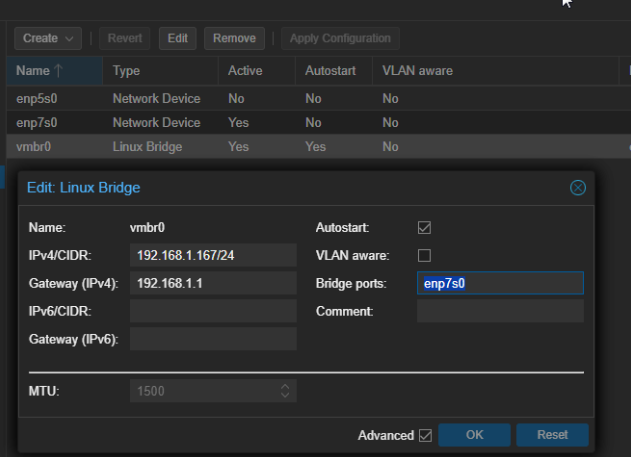Click the Name column sort arrow

pyautogui.click(x=56, y=71)
